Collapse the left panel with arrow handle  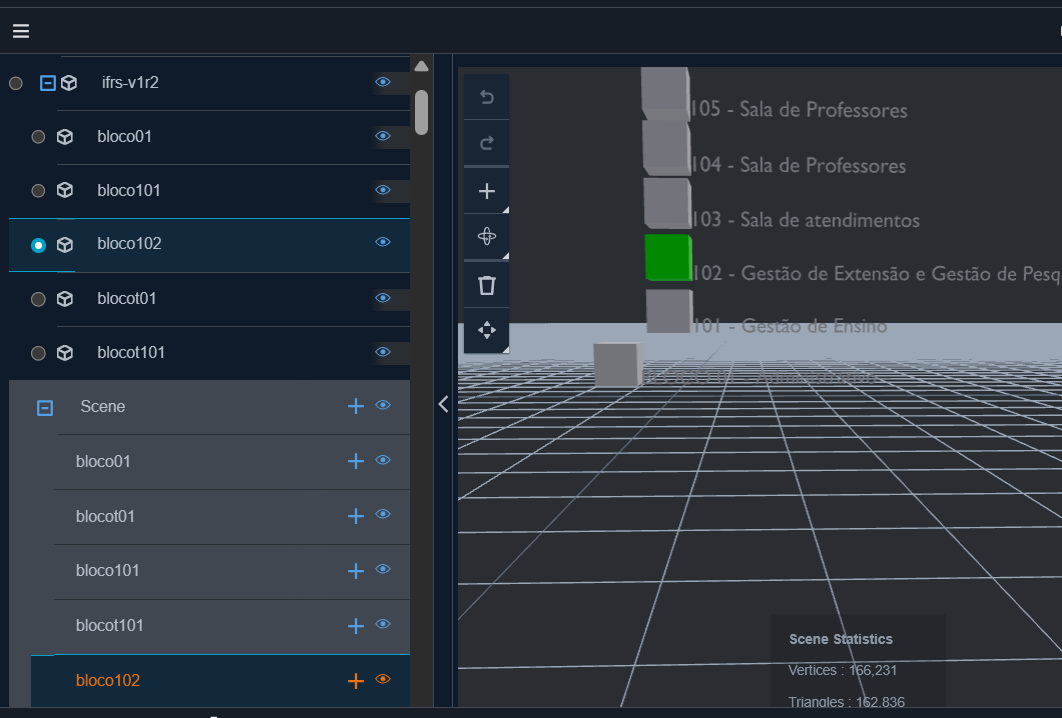click(x=444, y=404)
